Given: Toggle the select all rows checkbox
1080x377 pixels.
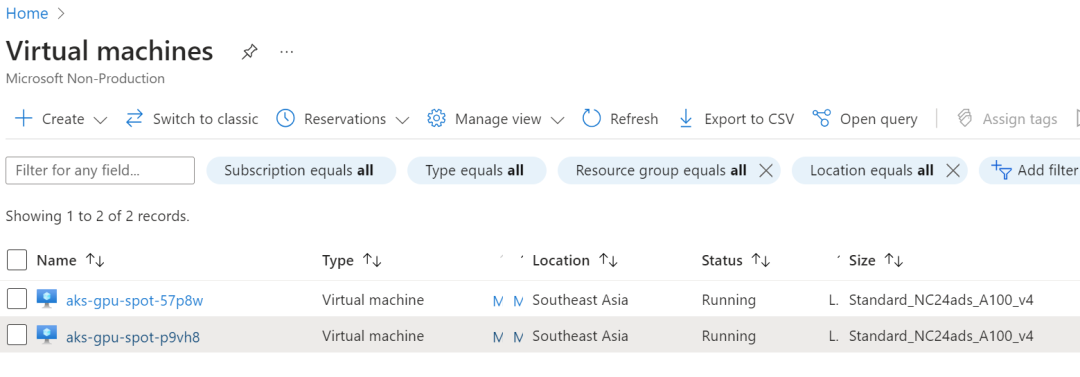Looking at the screenshot, I should [x=17, y=260].
